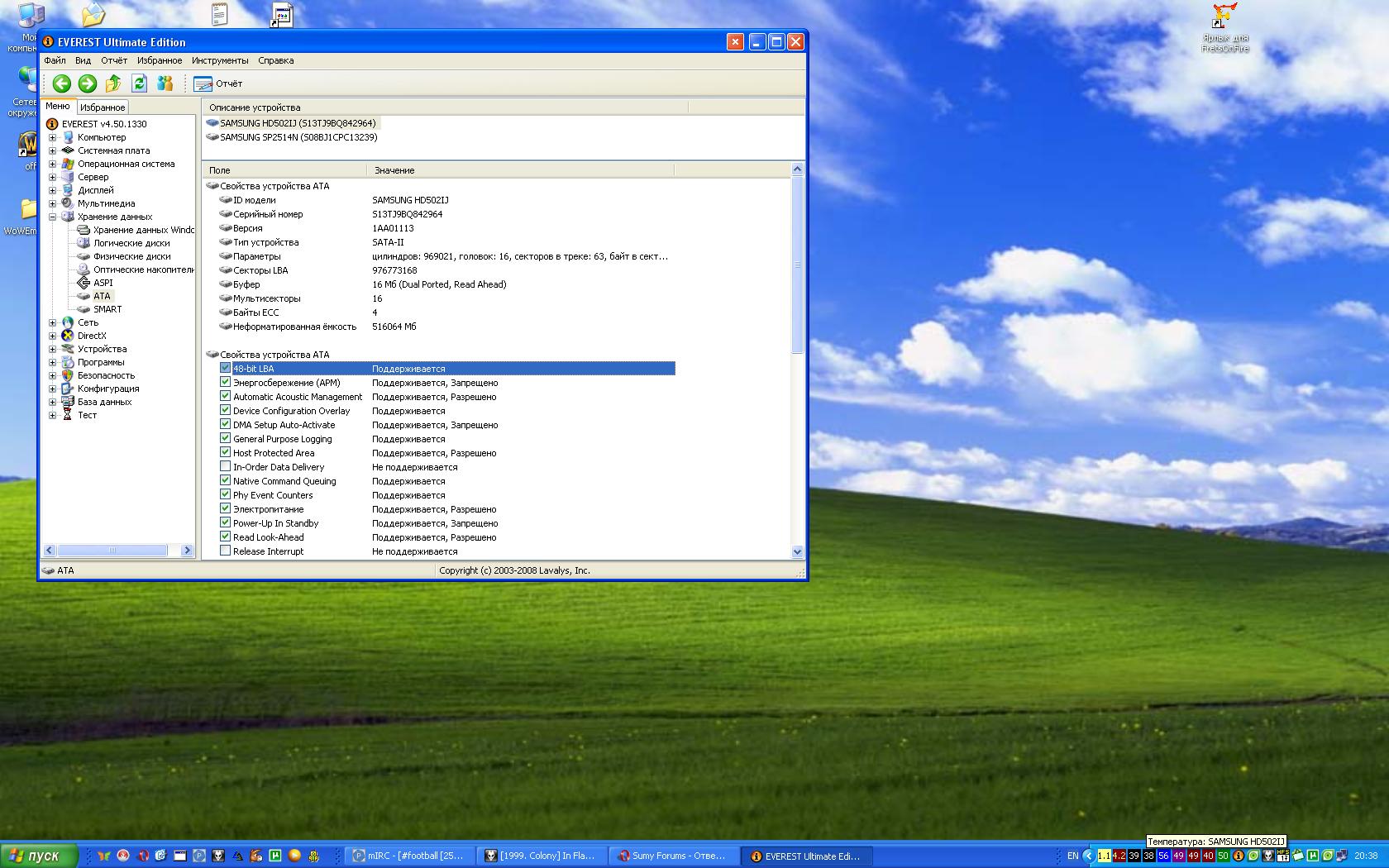Click the tree panel horizontal scrollbar

112,551
